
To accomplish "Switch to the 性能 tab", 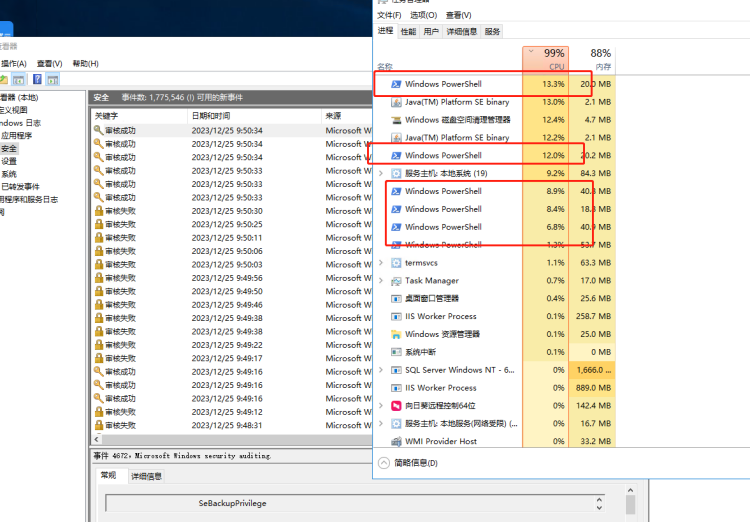I will (x=408, y=32).
